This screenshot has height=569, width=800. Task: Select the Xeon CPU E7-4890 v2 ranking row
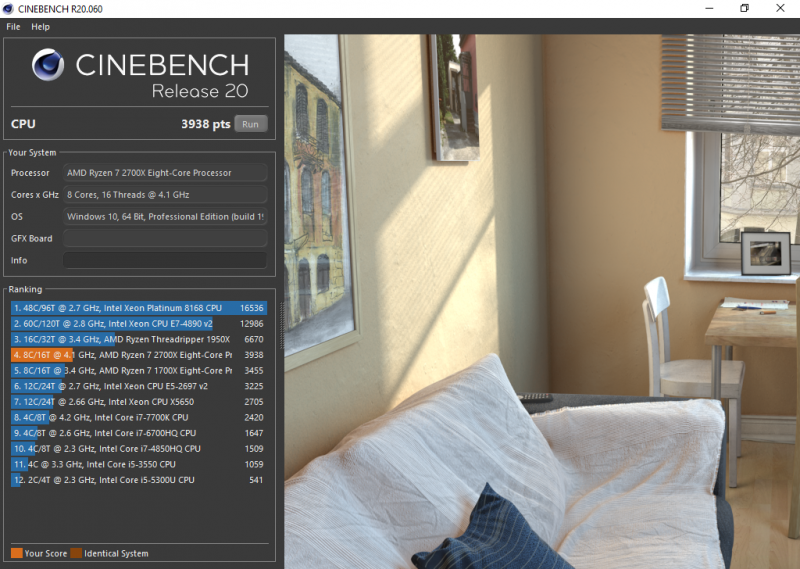click(x=138, y=324)
